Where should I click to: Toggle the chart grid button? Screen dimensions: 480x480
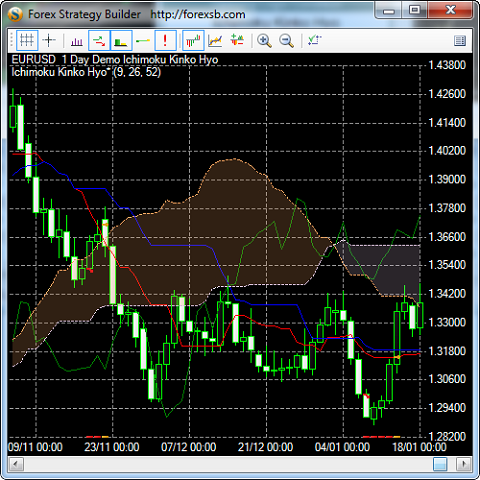pos(27,41)
